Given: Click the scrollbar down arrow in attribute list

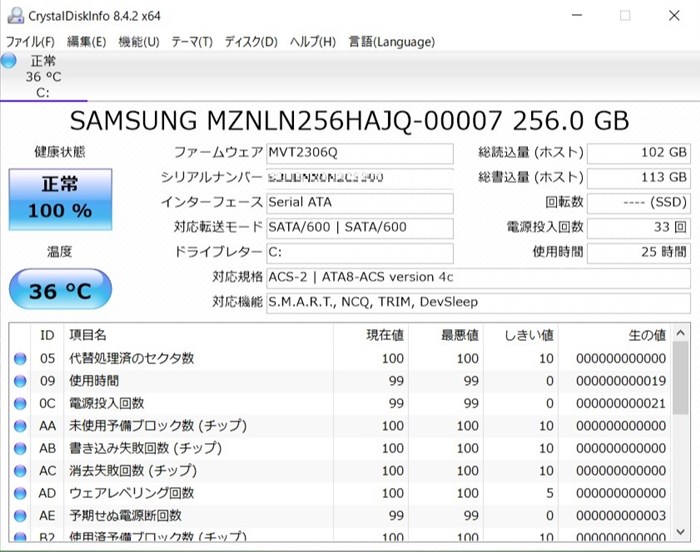Looking at the screenshot, I should [680, 531].
